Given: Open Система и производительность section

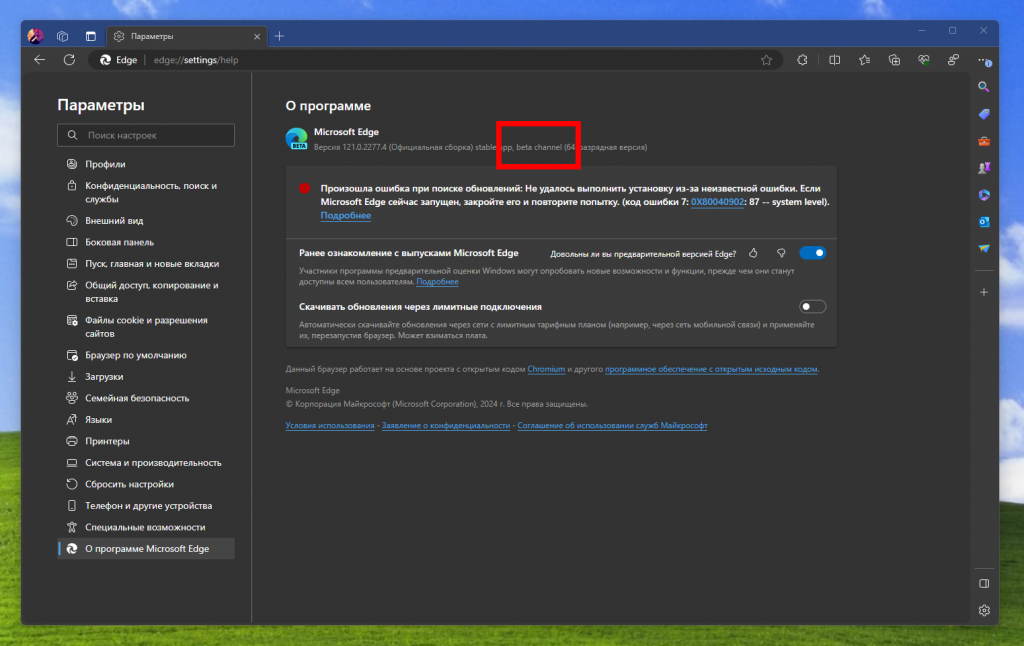Looking at the screenshot, I should coord(146,463).
